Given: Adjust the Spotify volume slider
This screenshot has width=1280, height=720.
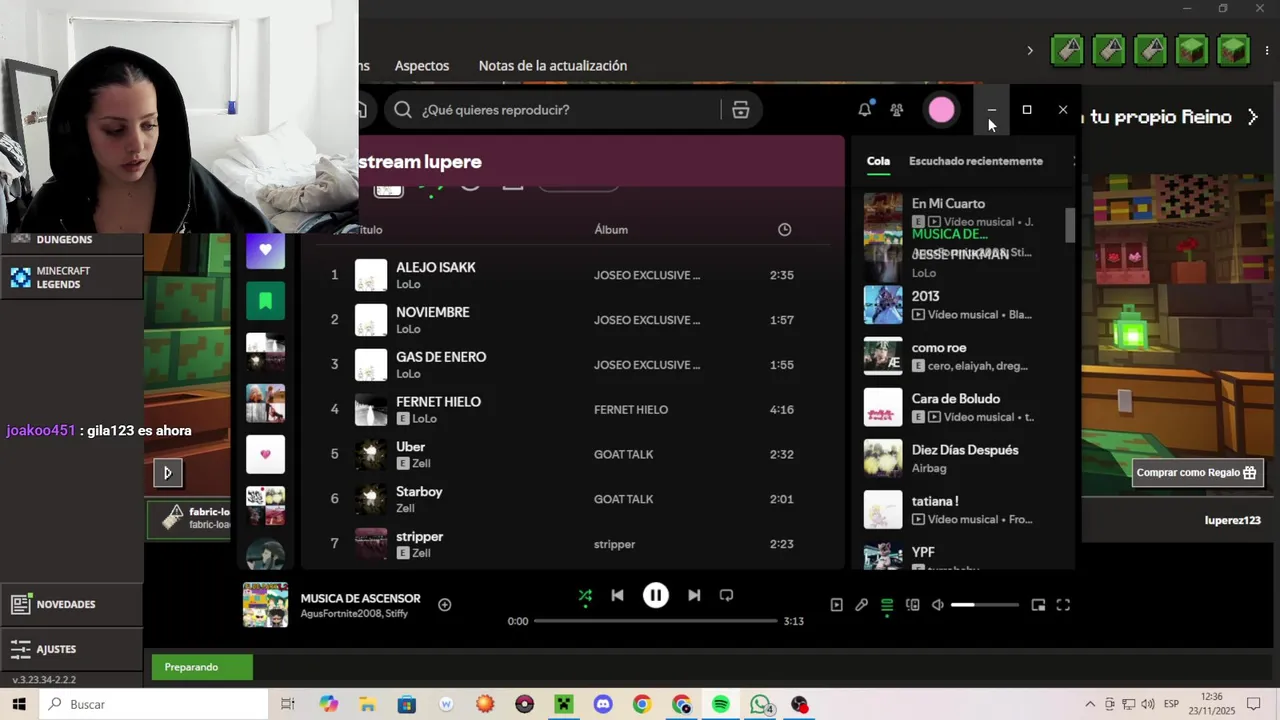Looking at the screenshot, I should coord(984,605).
